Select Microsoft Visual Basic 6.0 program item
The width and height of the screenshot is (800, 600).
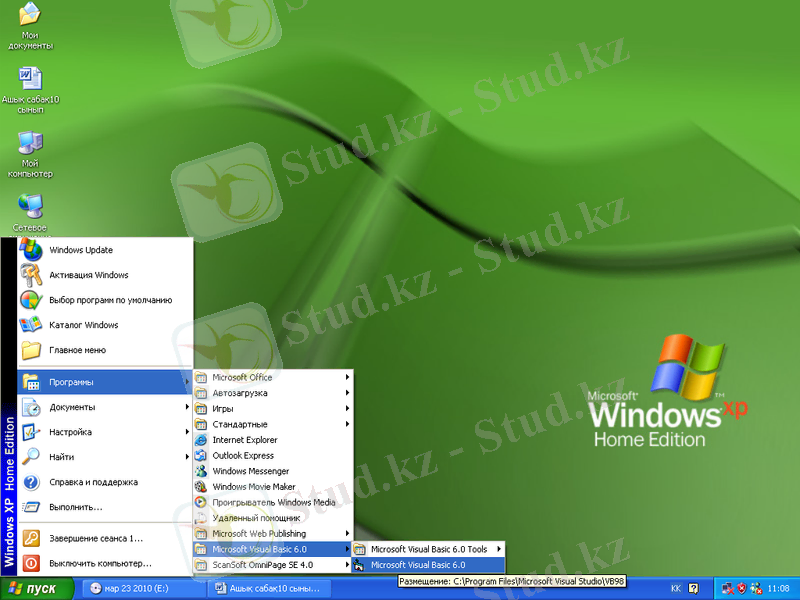tap(417, 565)
